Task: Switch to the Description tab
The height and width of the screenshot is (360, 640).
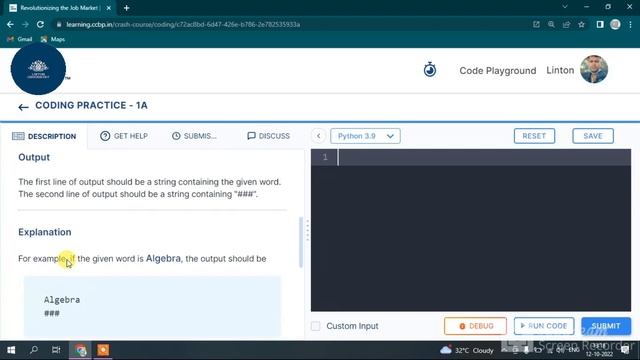Action: [44, 136]
